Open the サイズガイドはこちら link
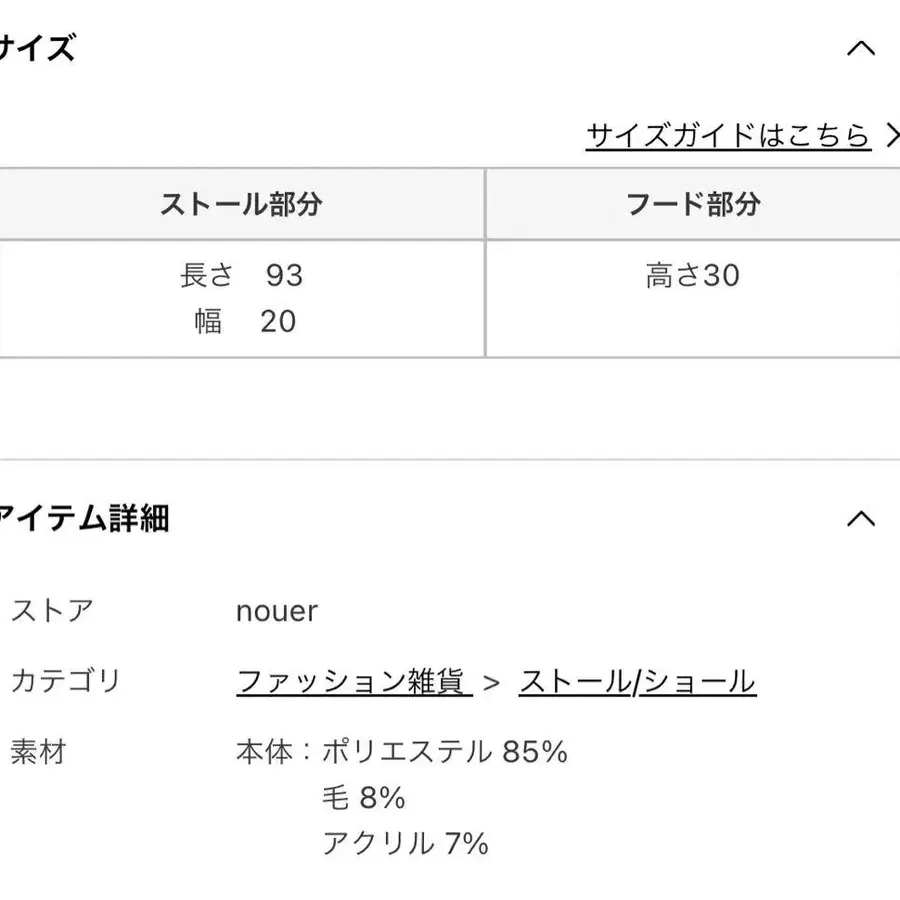This screenshot has width=900, height=900. point(727,135)
